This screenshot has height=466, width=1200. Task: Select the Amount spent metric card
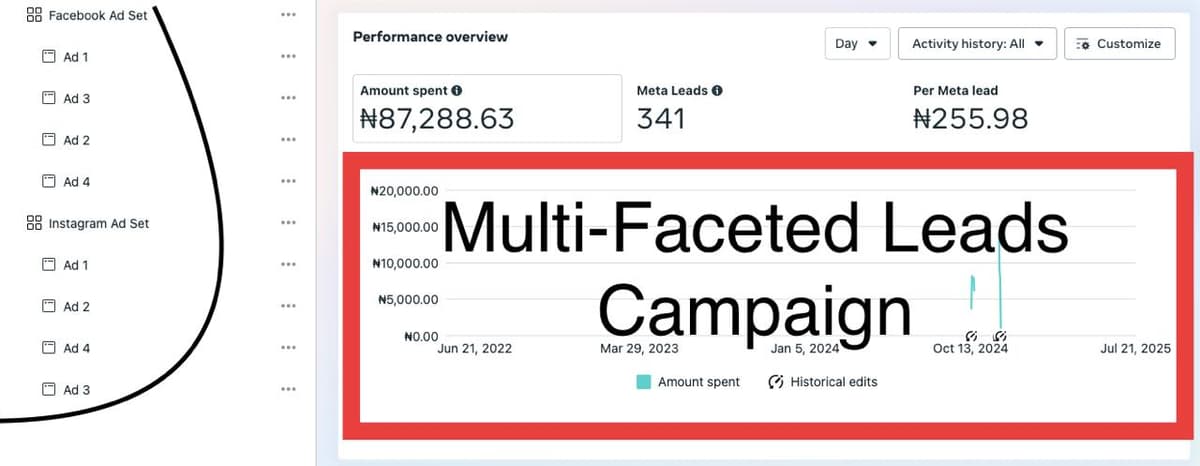[484, 108]
